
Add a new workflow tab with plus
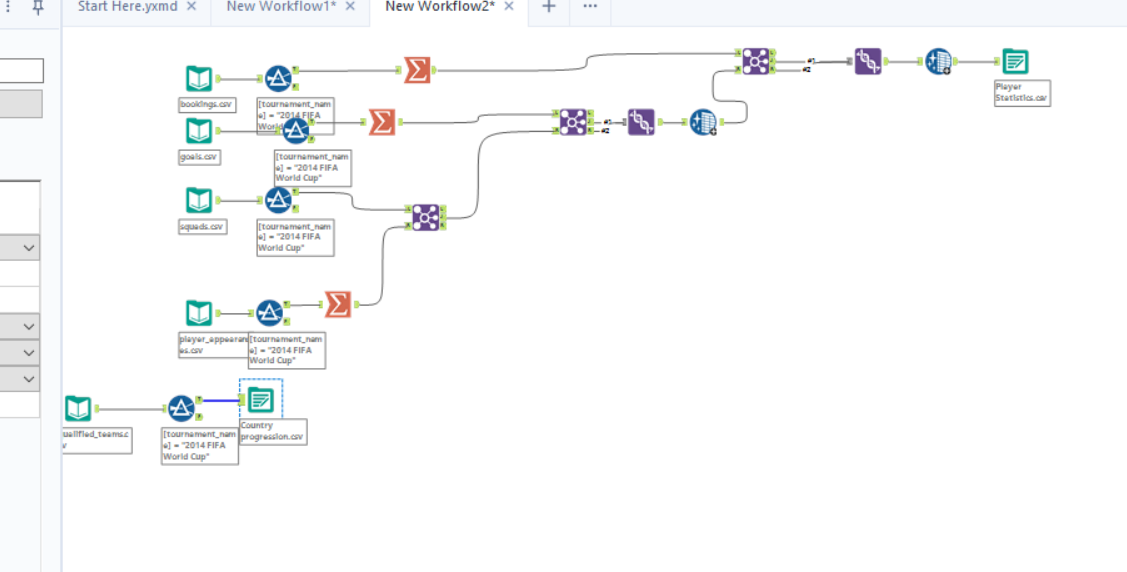pos(548,6)
